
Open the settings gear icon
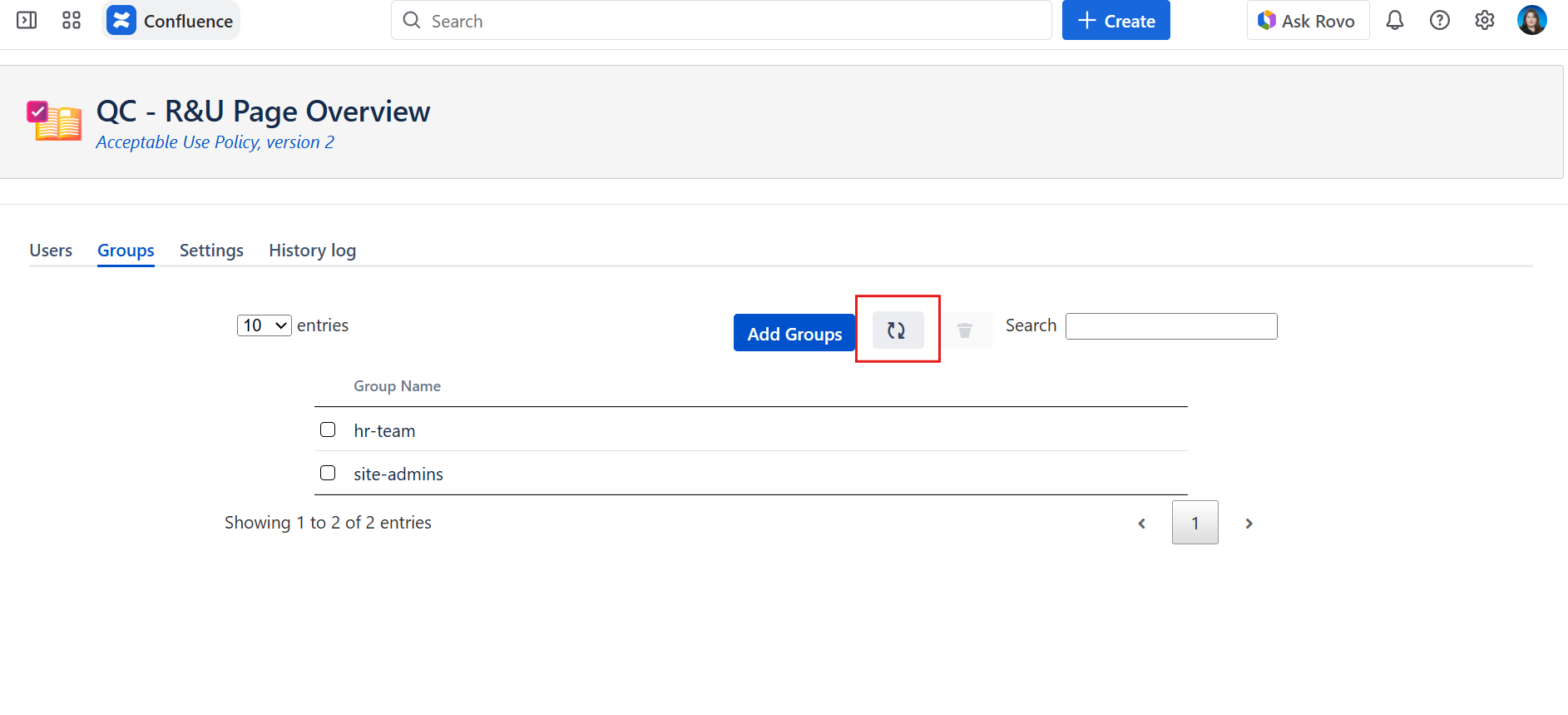coord(1485,21)
